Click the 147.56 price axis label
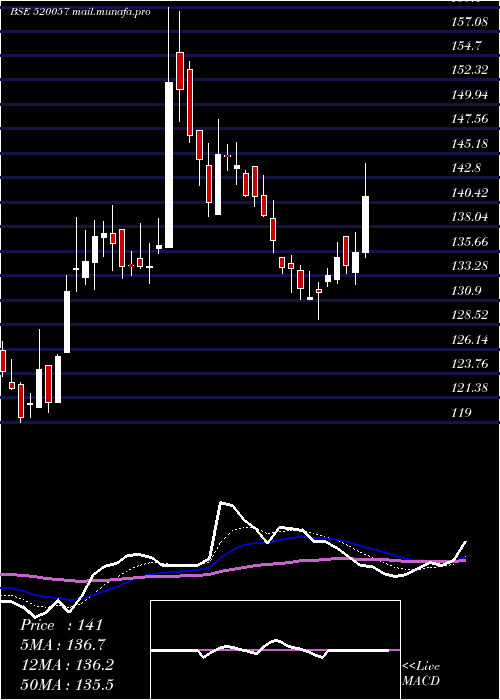This screenshot has width=500, height=700. (x=468, y=119)
